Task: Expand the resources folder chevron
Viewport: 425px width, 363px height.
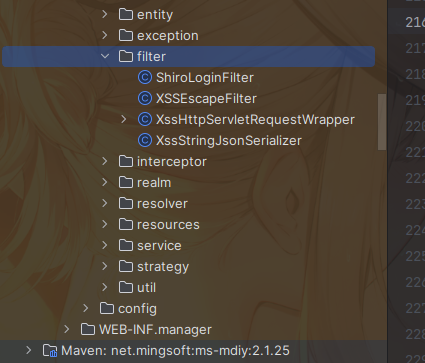Action: point(105,224)
